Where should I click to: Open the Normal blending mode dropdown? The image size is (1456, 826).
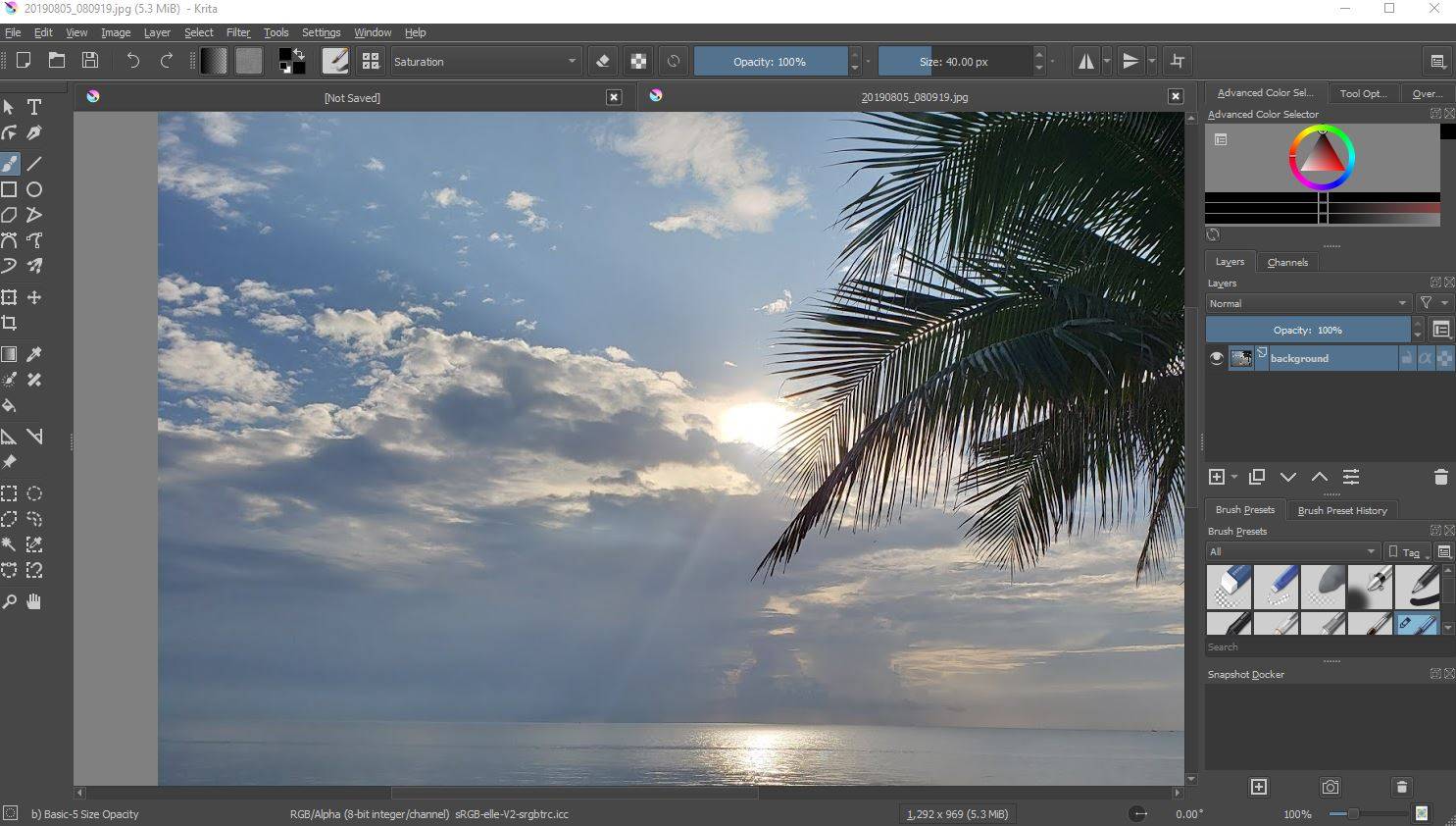(1307, 303)
